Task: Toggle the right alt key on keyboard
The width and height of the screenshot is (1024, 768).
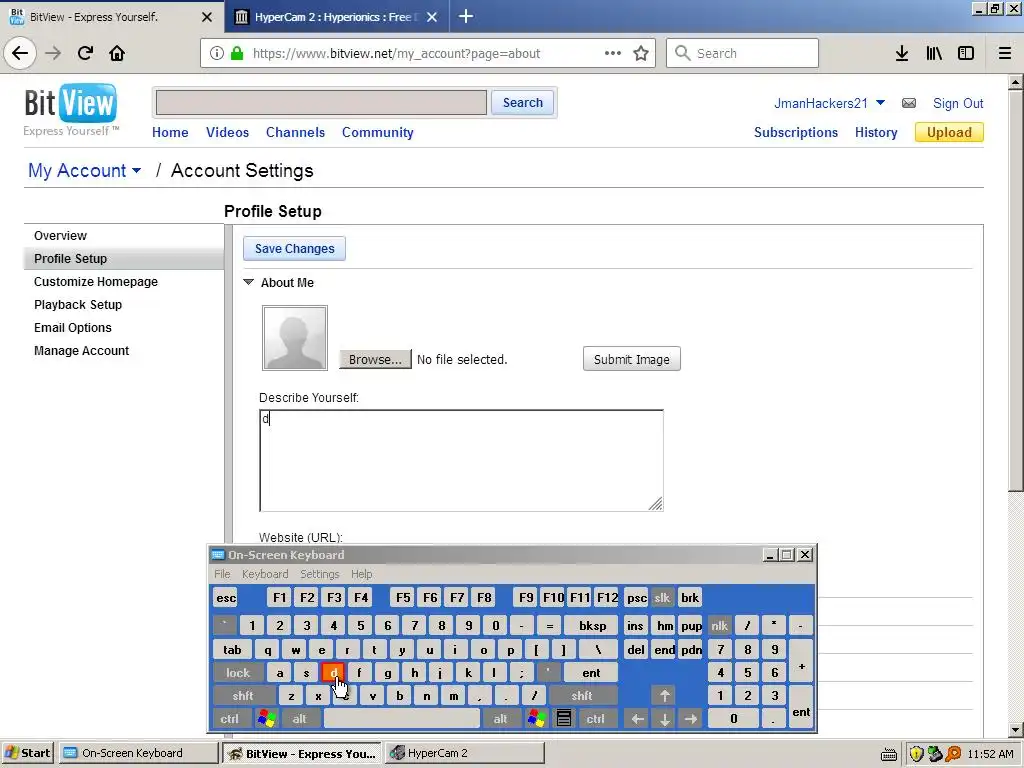Action: pyautogui.click(x=500, y=718)
